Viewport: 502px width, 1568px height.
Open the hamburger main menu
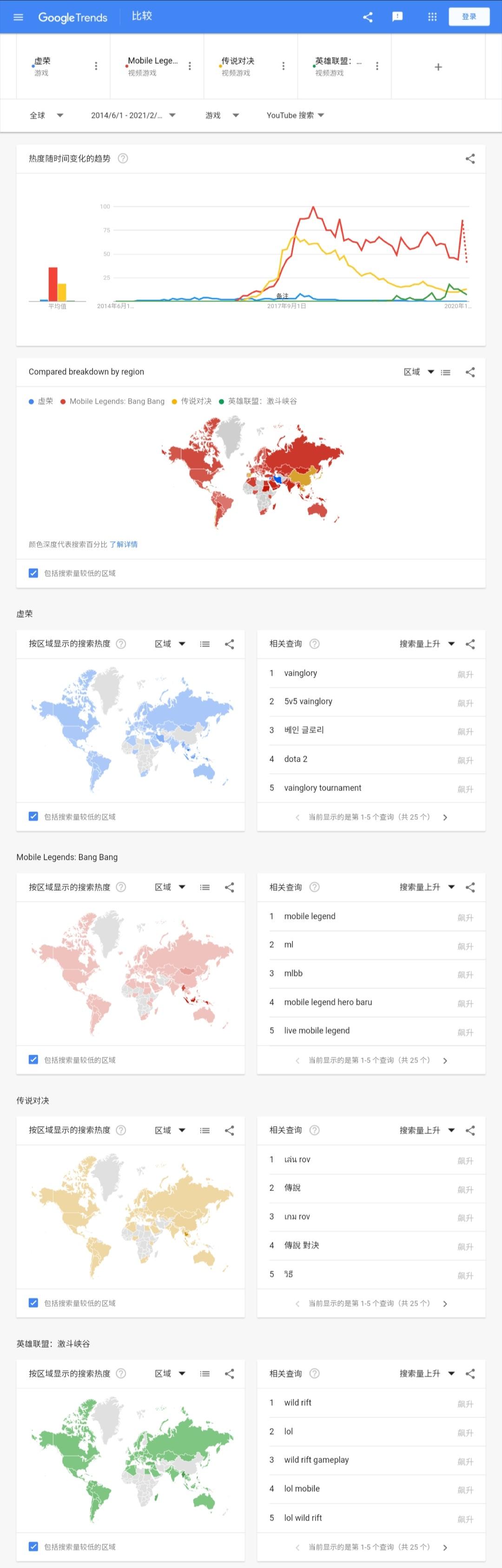pyautogui.click(x=18, y=17)
